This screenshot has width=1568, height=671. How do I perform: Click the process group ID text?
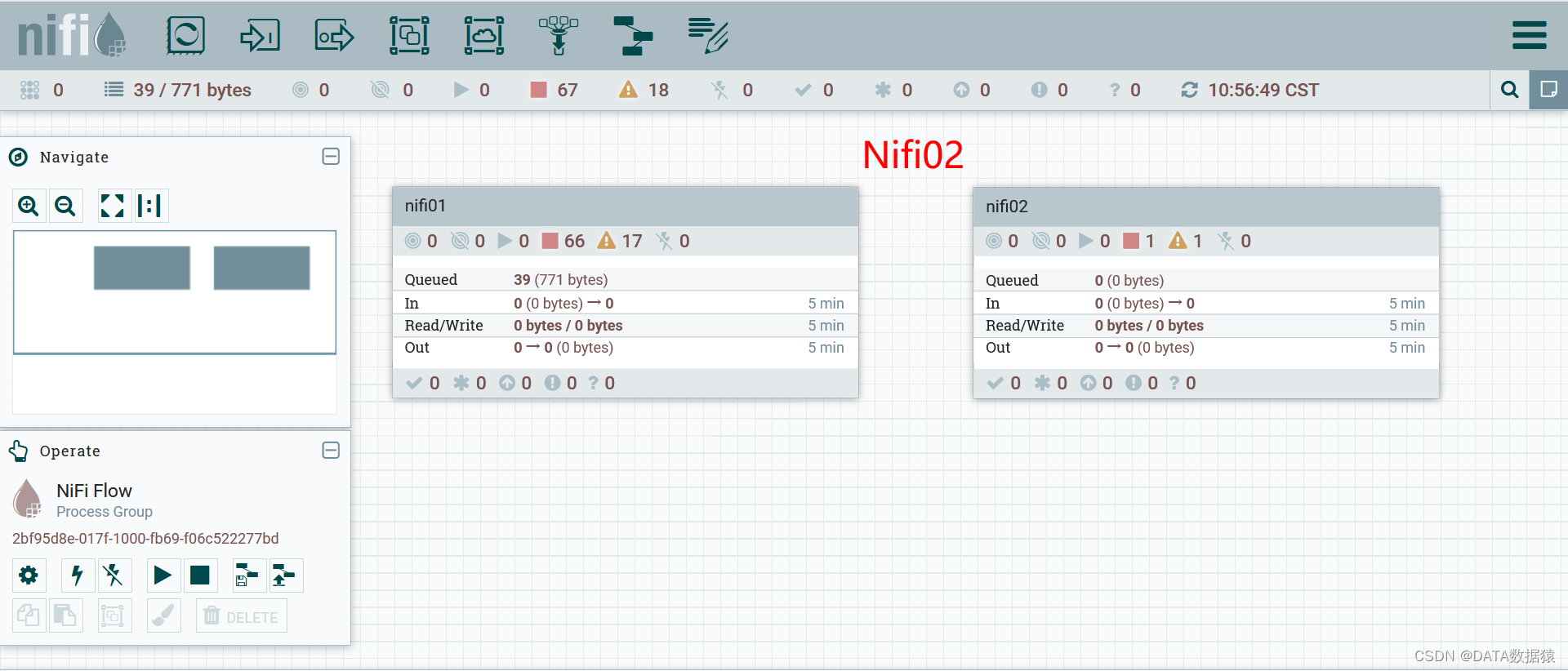tap(145, 538)
